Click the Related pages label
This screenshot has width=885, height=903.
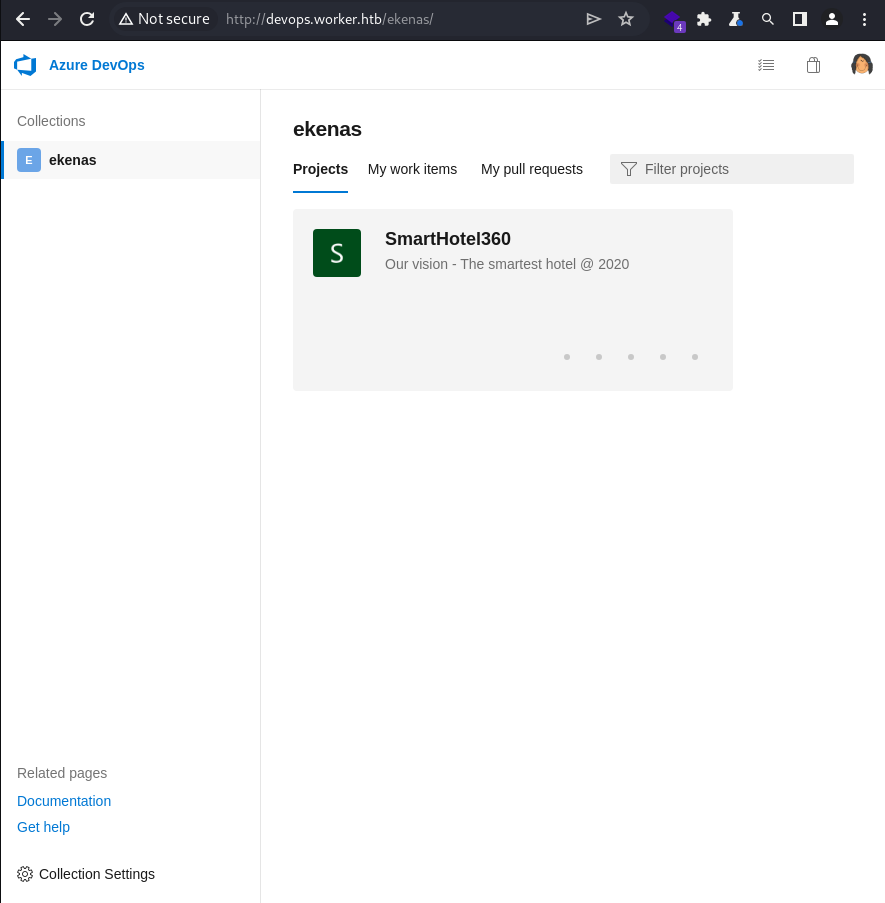point(62,773)
